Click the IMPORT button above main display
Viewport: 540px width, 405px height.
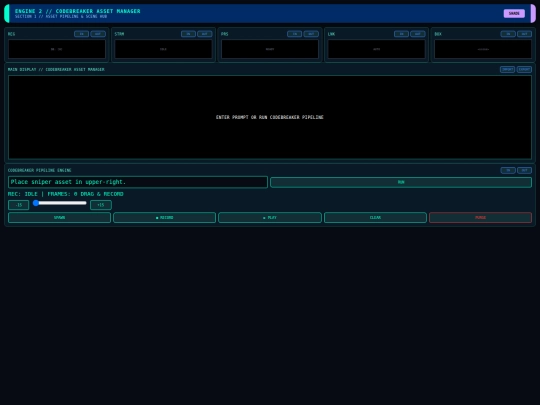coord(507,69)
